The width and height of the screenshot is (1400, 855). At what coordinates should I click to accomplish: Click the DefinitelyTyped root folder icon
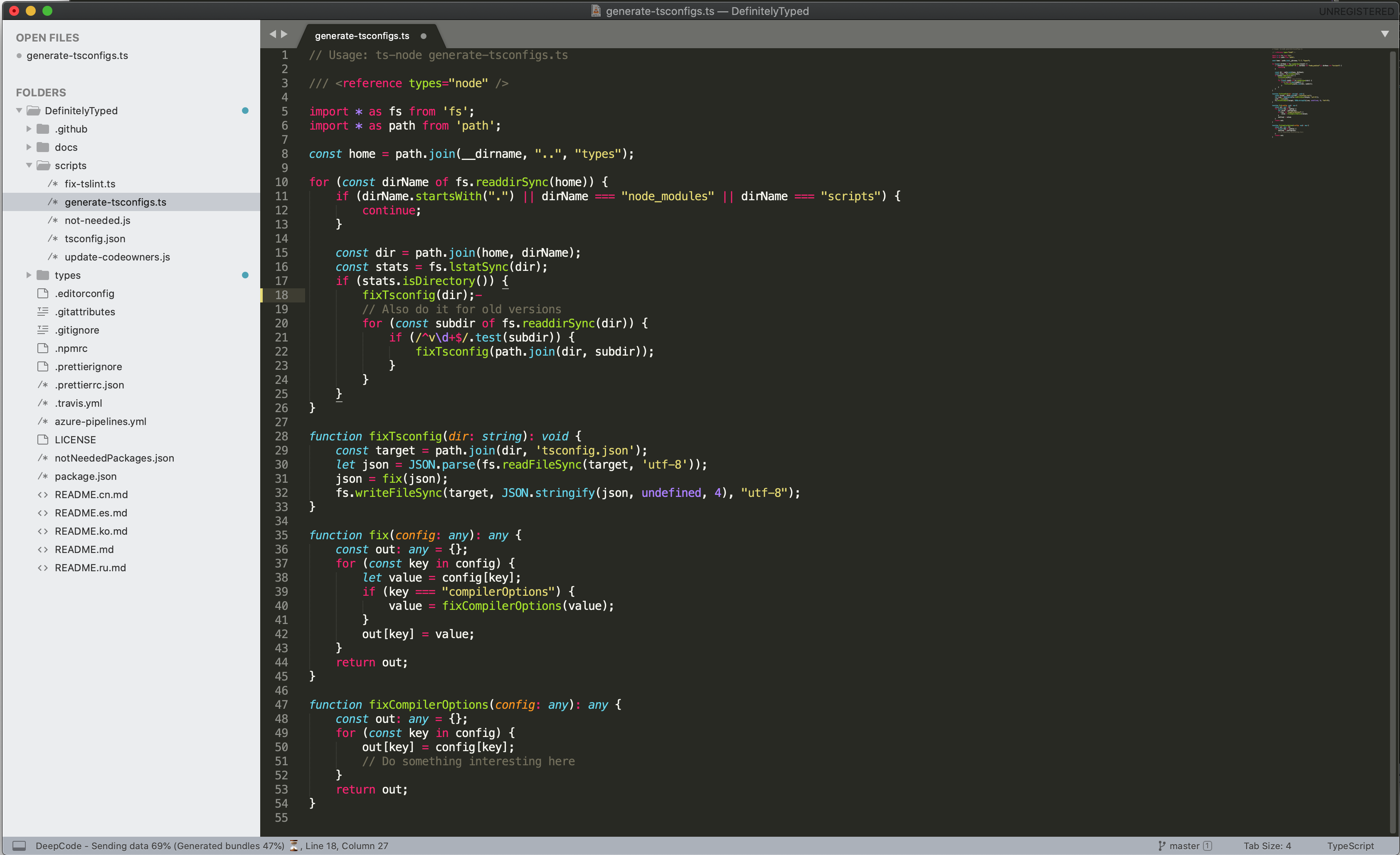pyautogui.click(x=34, y=111)
